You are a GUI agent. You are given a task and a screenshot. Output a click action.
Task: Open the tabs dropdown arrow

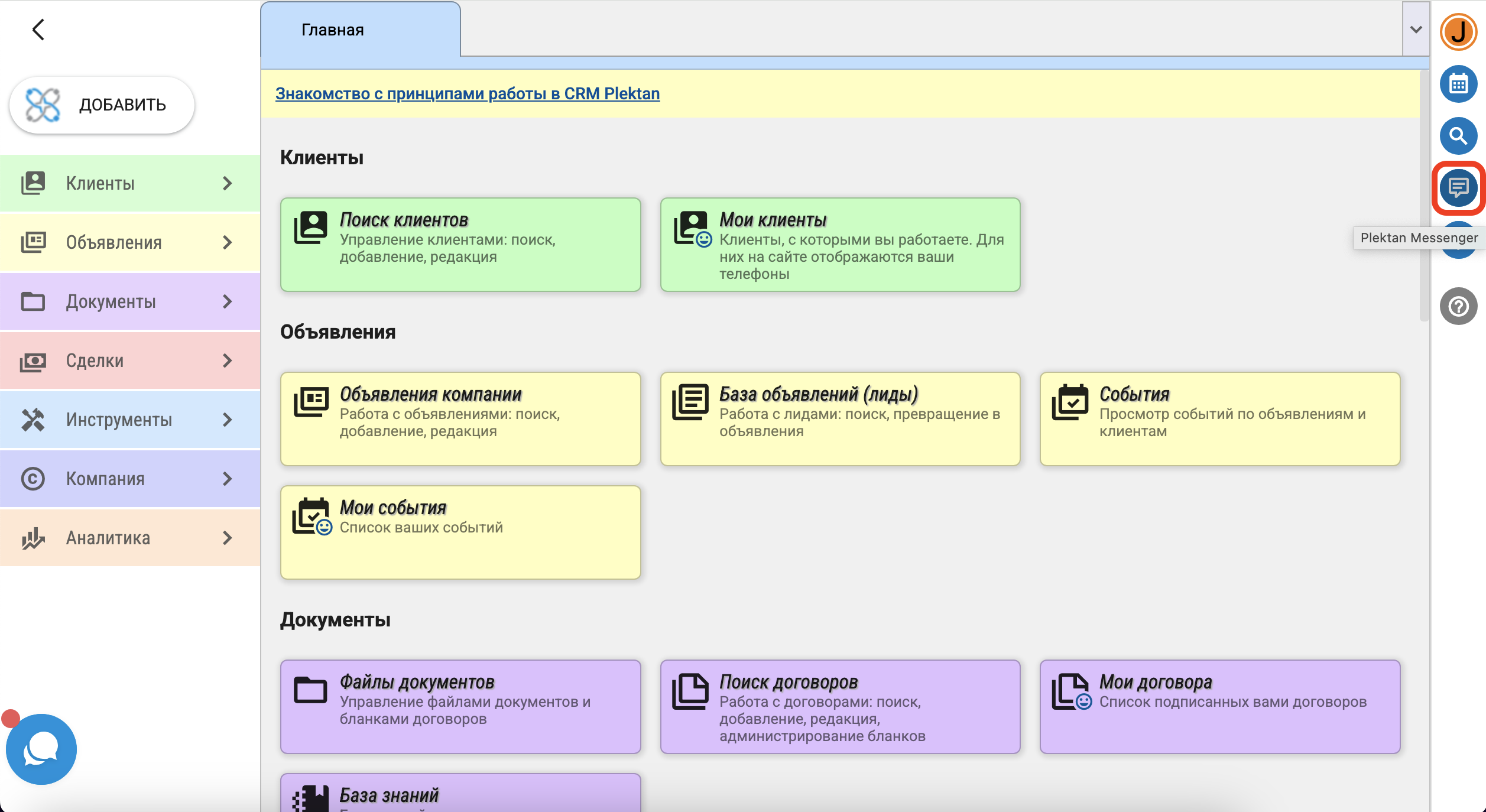tap(1416, 30)
